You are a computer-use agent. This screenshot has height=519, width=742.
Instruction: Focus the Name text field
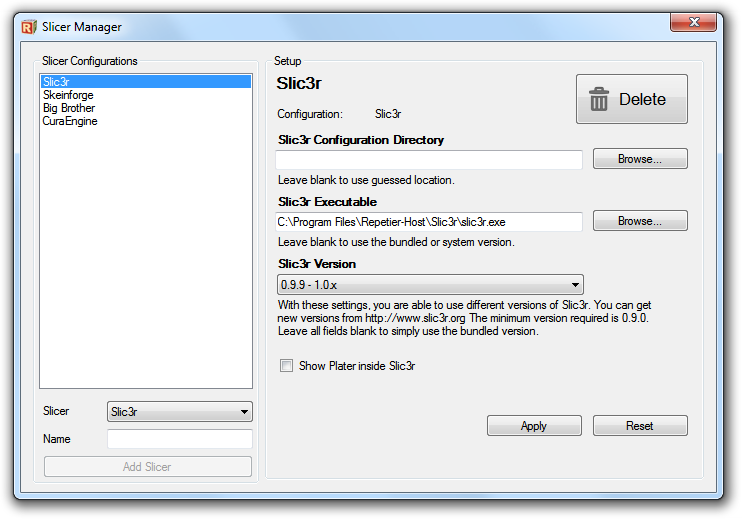(x=179, y=439)
